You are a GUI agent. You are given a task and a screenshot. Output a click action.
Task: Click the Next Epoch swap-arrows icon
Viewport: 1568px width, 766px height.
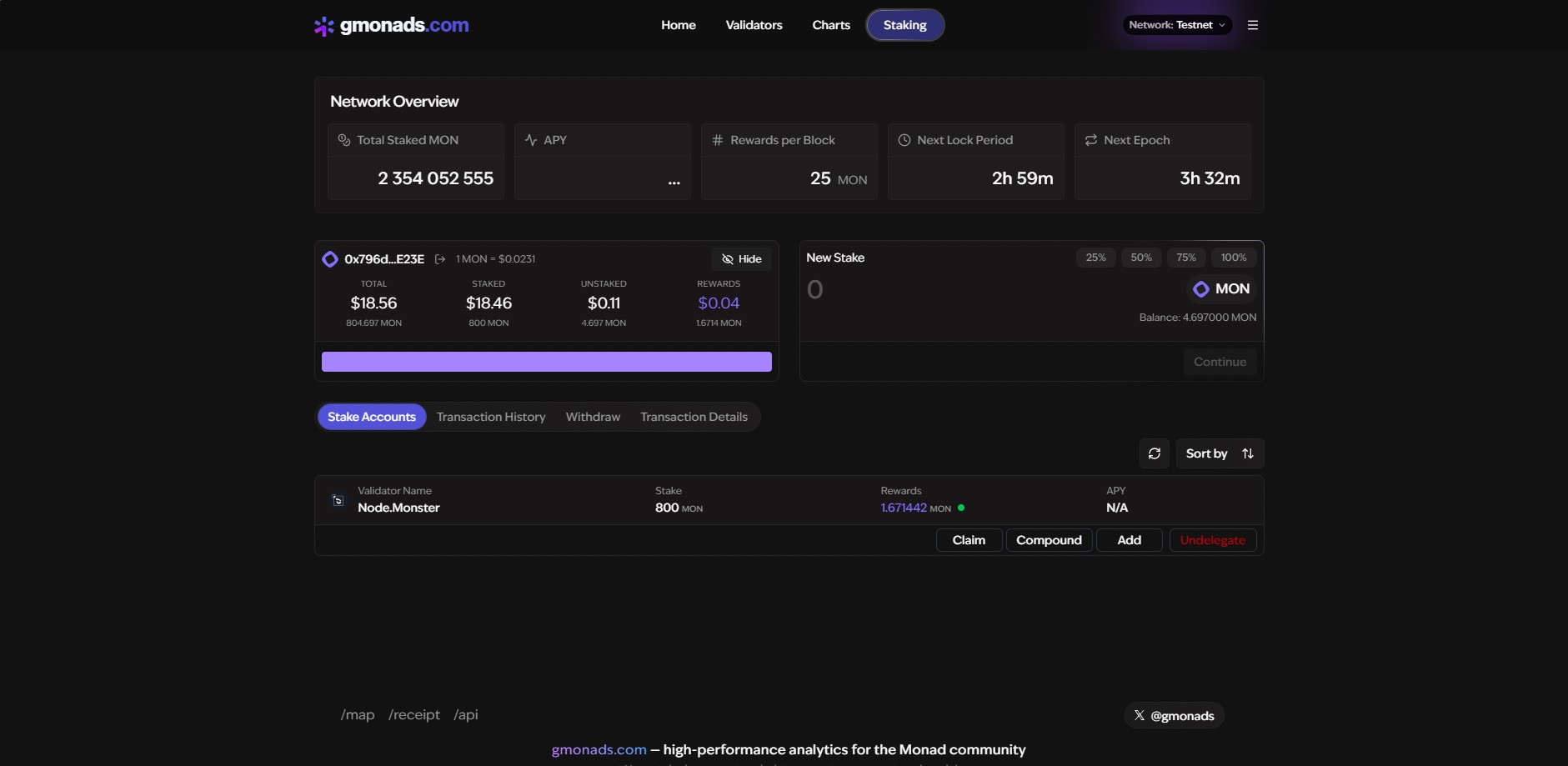pos(1090,140)
